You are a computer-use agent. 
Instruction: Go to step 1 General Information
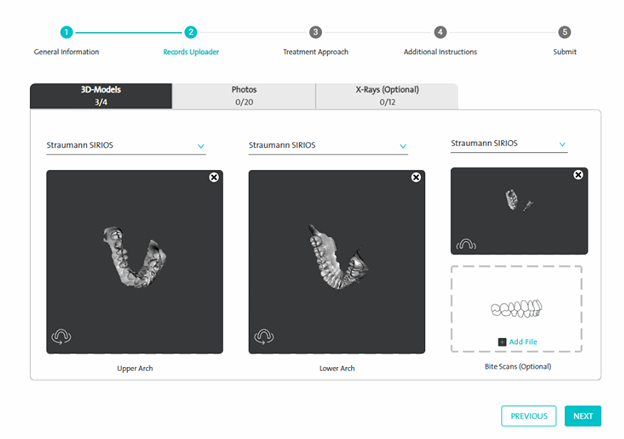(66, 32)
